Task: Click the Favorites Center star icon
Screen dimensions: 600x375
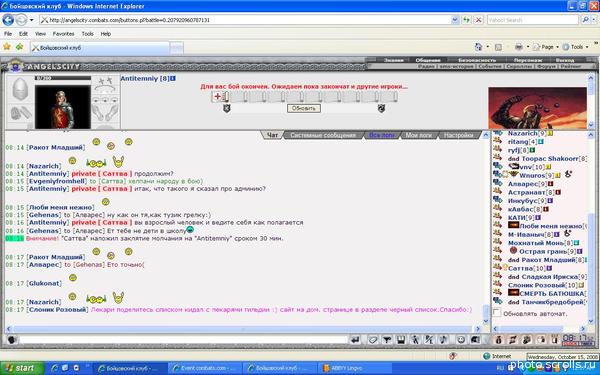Action: (x=7, y=47)
